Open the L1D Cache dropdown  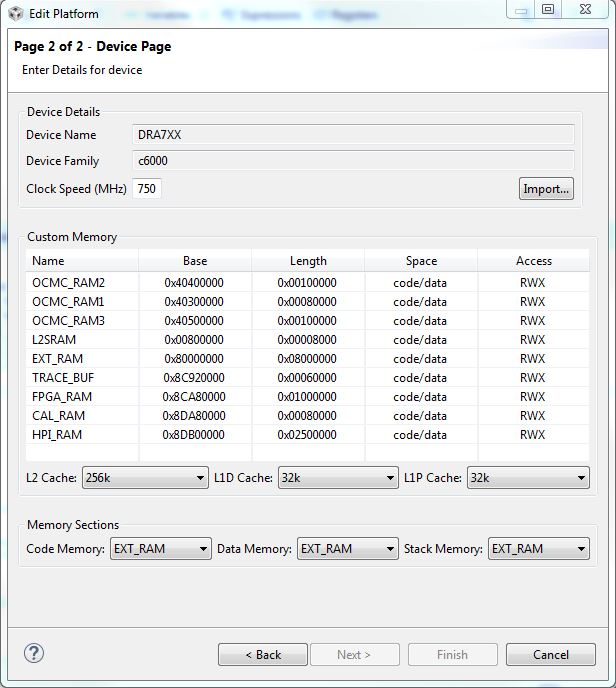pyautogui.click(x=338, y=477)
